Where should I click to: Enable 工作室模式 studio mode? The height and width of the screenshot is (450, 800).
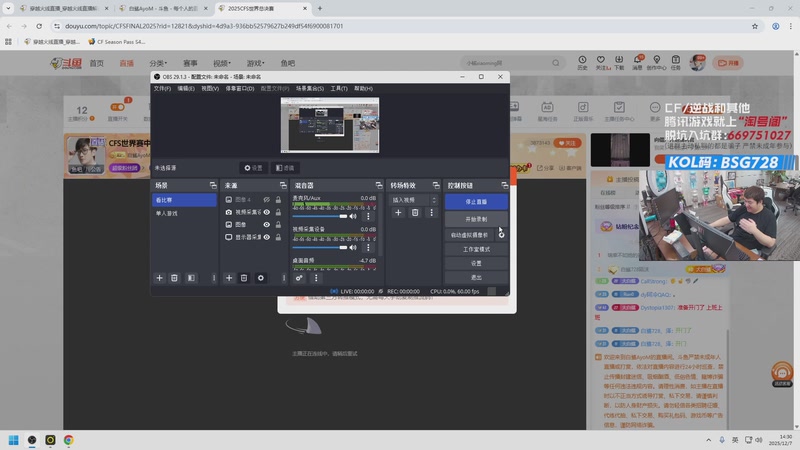tap(476, 249)
